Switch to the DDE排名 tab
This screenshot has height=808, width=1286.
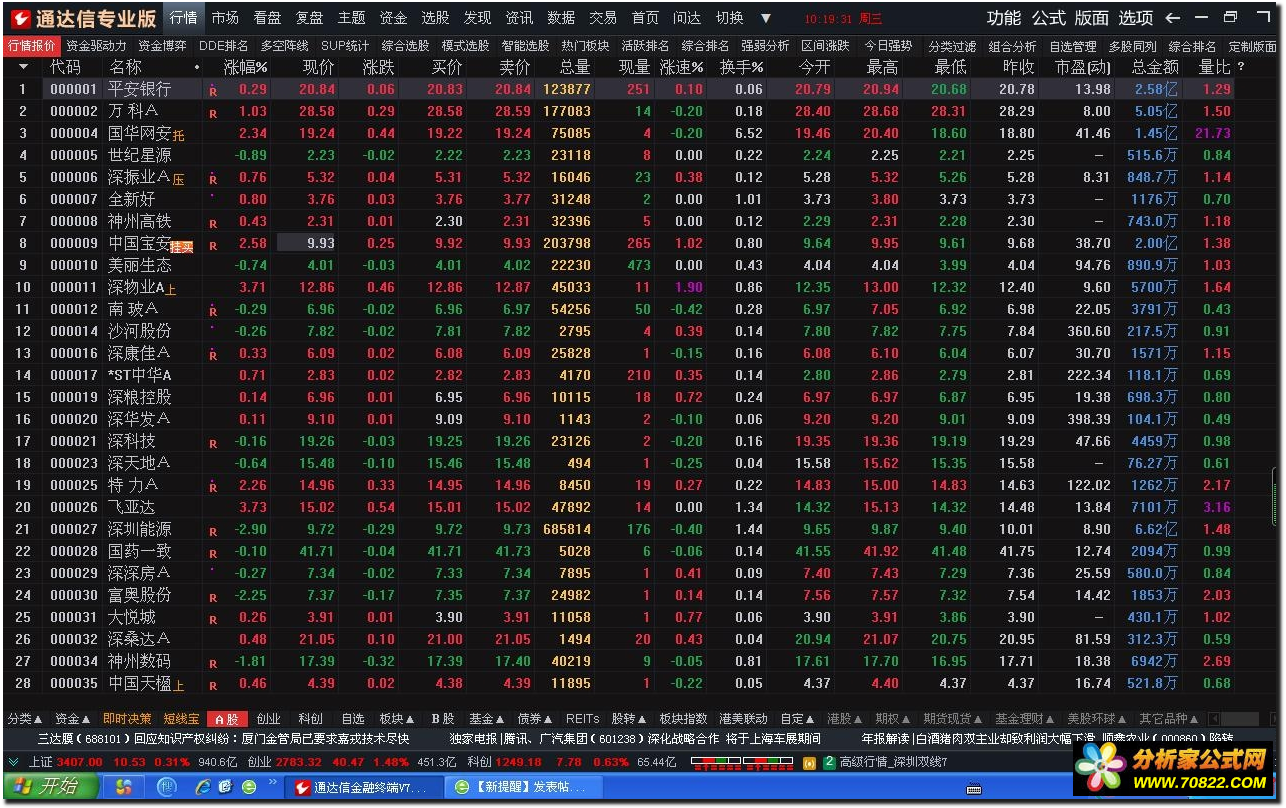coord(223,46)
